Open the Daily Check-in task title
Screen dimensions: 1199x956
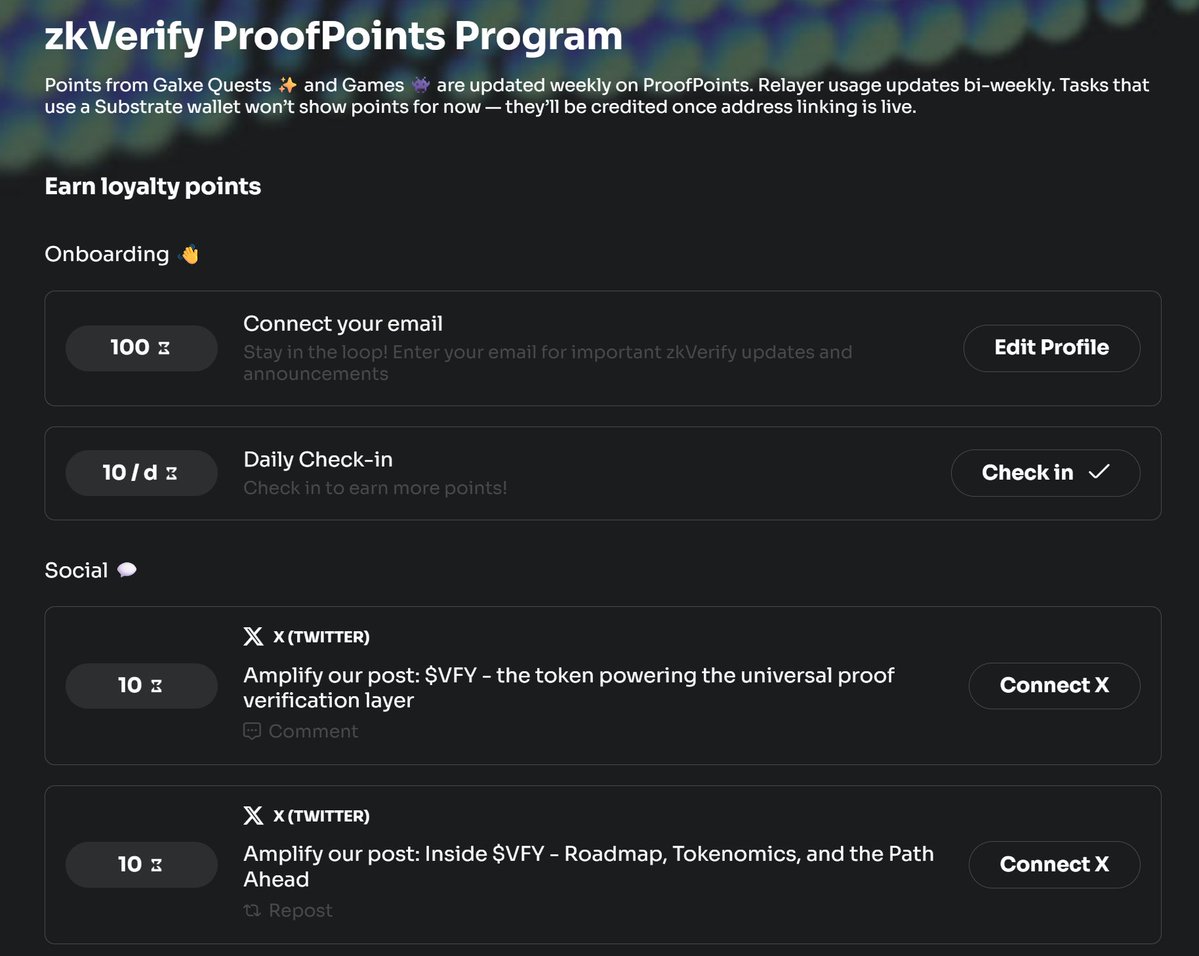(318, 459)
